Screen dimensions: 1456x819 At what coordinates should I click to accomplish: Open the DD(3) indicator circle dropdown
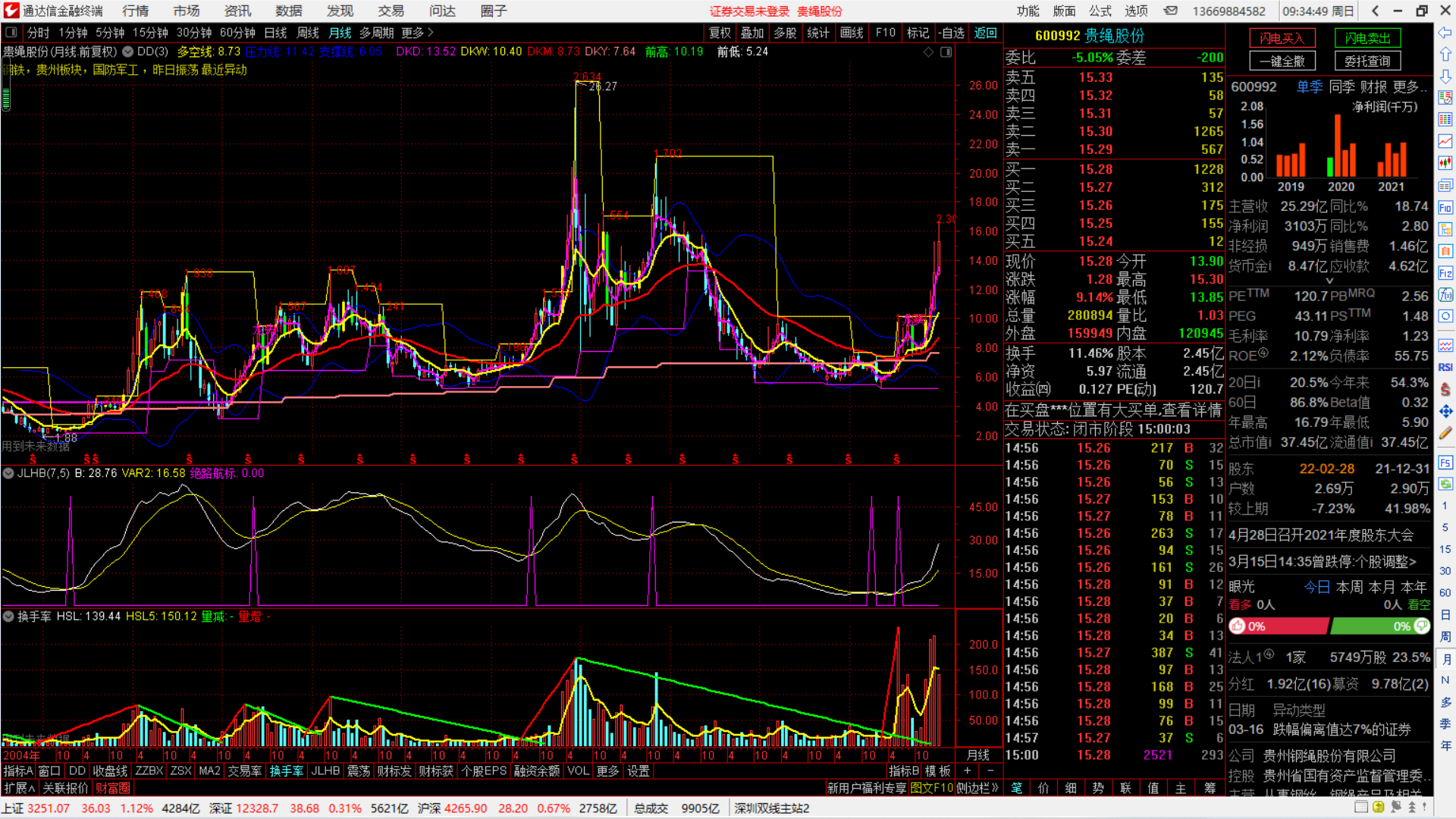click(x=128, y=52)
